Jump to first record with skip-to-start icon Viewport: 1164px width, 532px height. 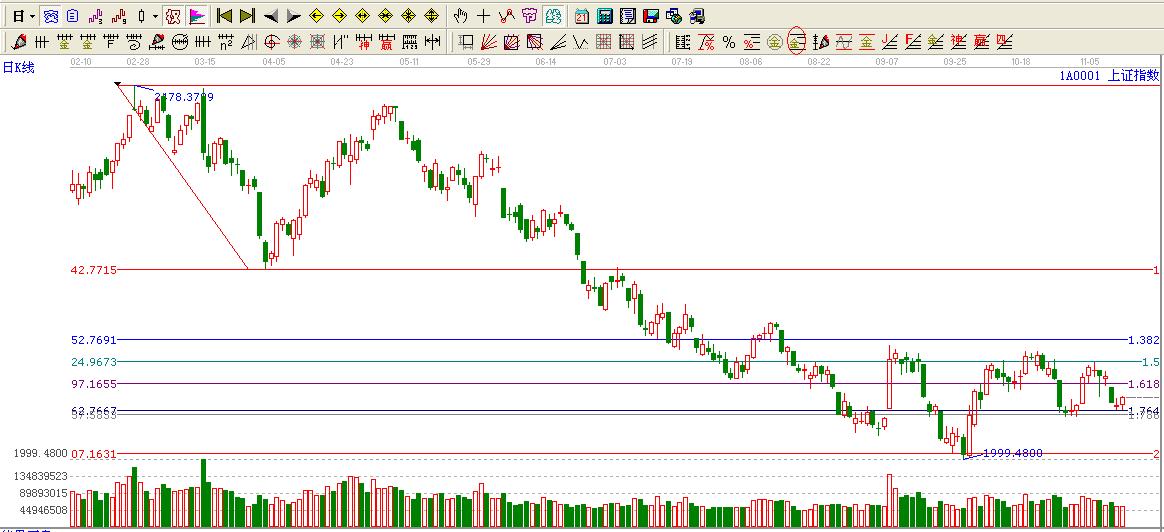(224, 16)
